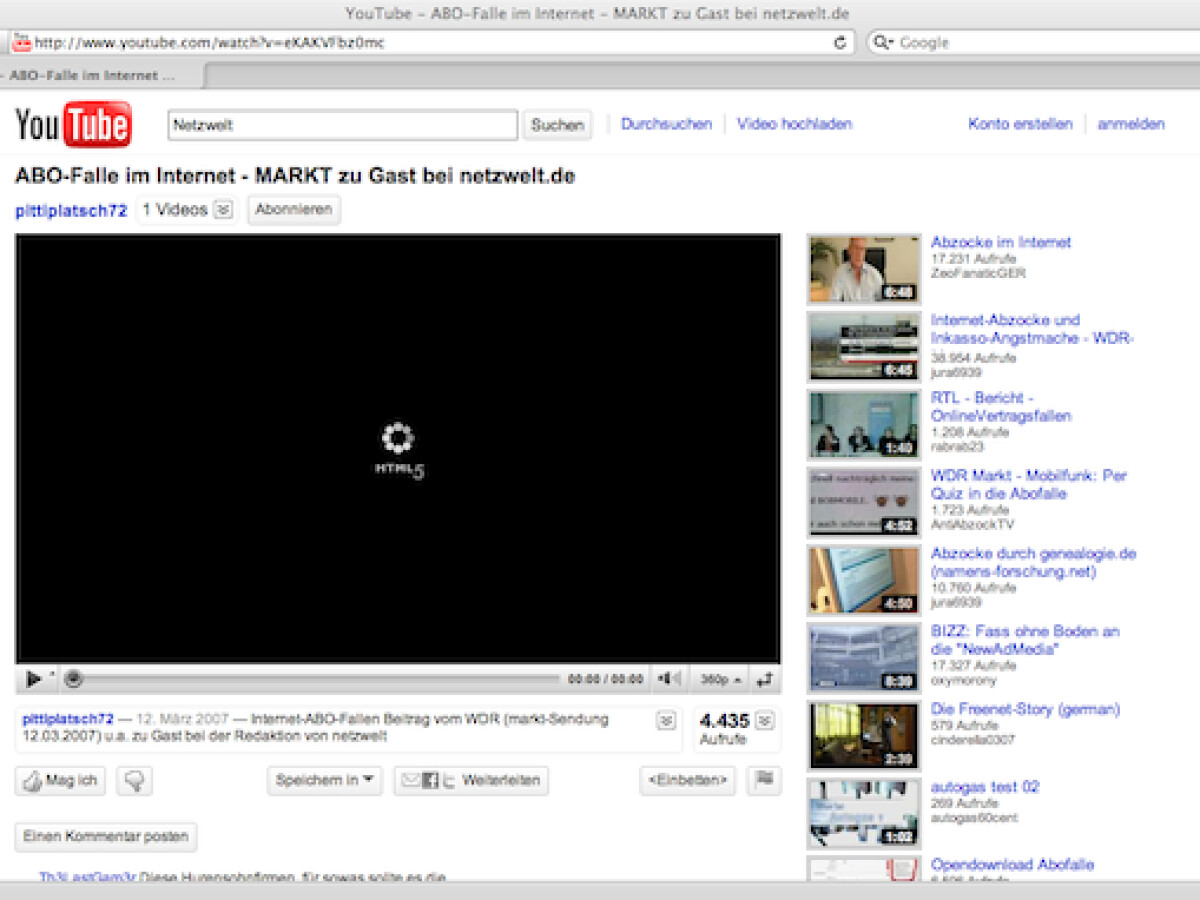Click the HTML5 loading spinner in player
The width and height of the screenshot is (1200, 900).
pyautogui.click(x=398, y=449)
